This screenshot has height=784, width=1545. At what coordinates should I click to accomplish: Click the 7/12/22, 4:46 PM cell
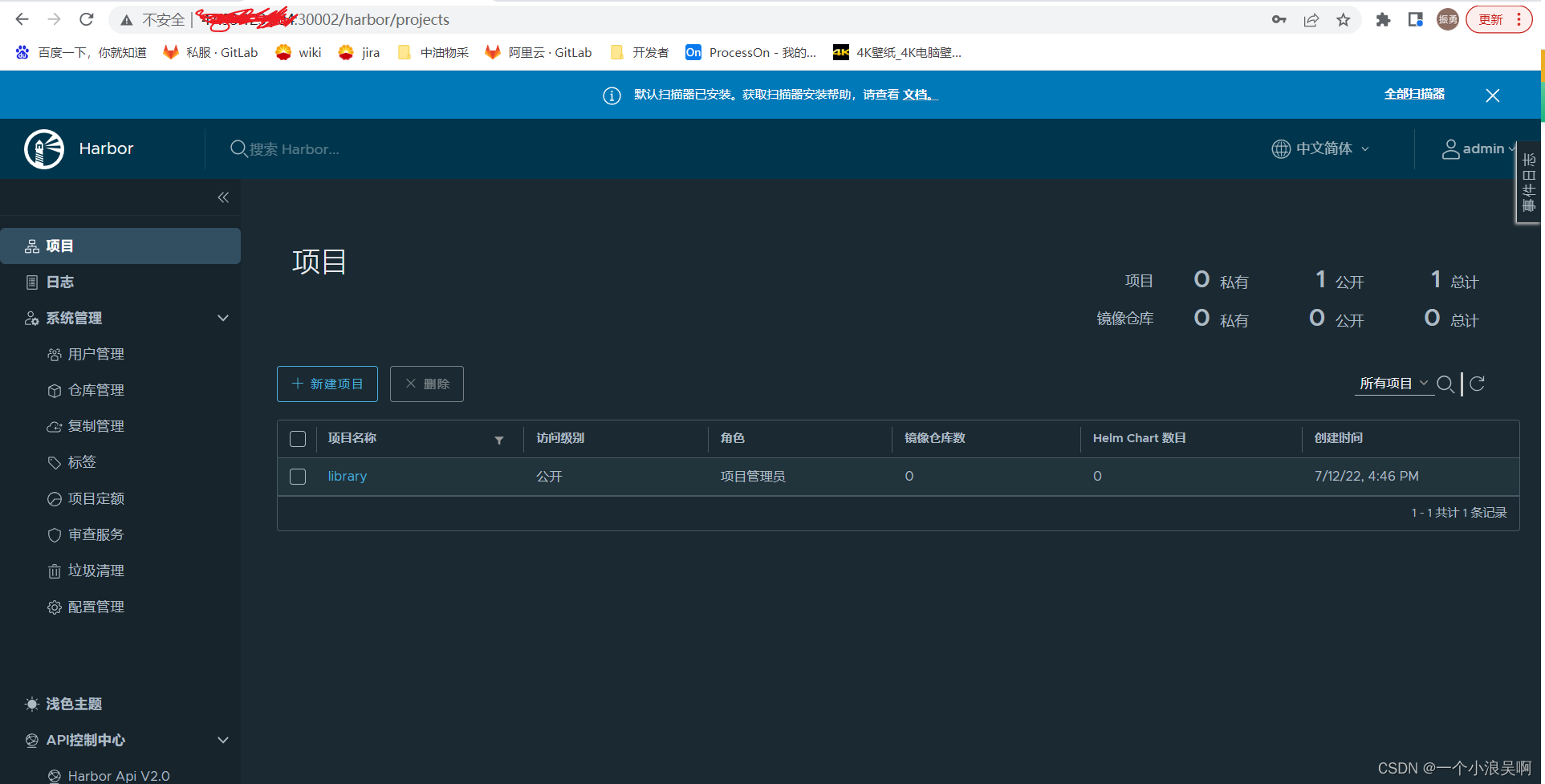1367,476
